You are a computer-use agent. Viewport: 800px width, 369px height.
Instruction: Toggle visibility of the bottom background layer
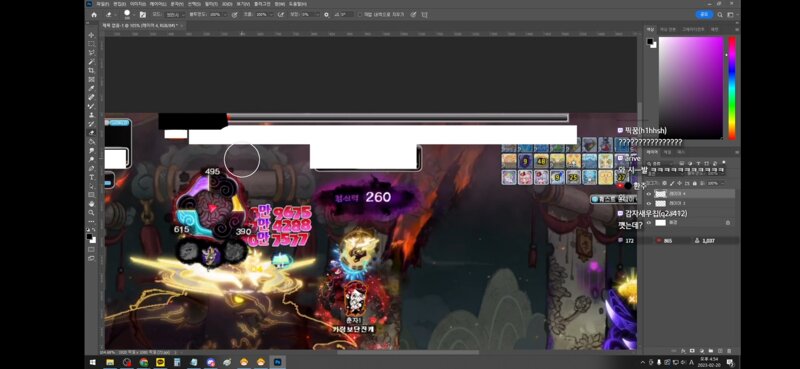click(x=649, y=223)
